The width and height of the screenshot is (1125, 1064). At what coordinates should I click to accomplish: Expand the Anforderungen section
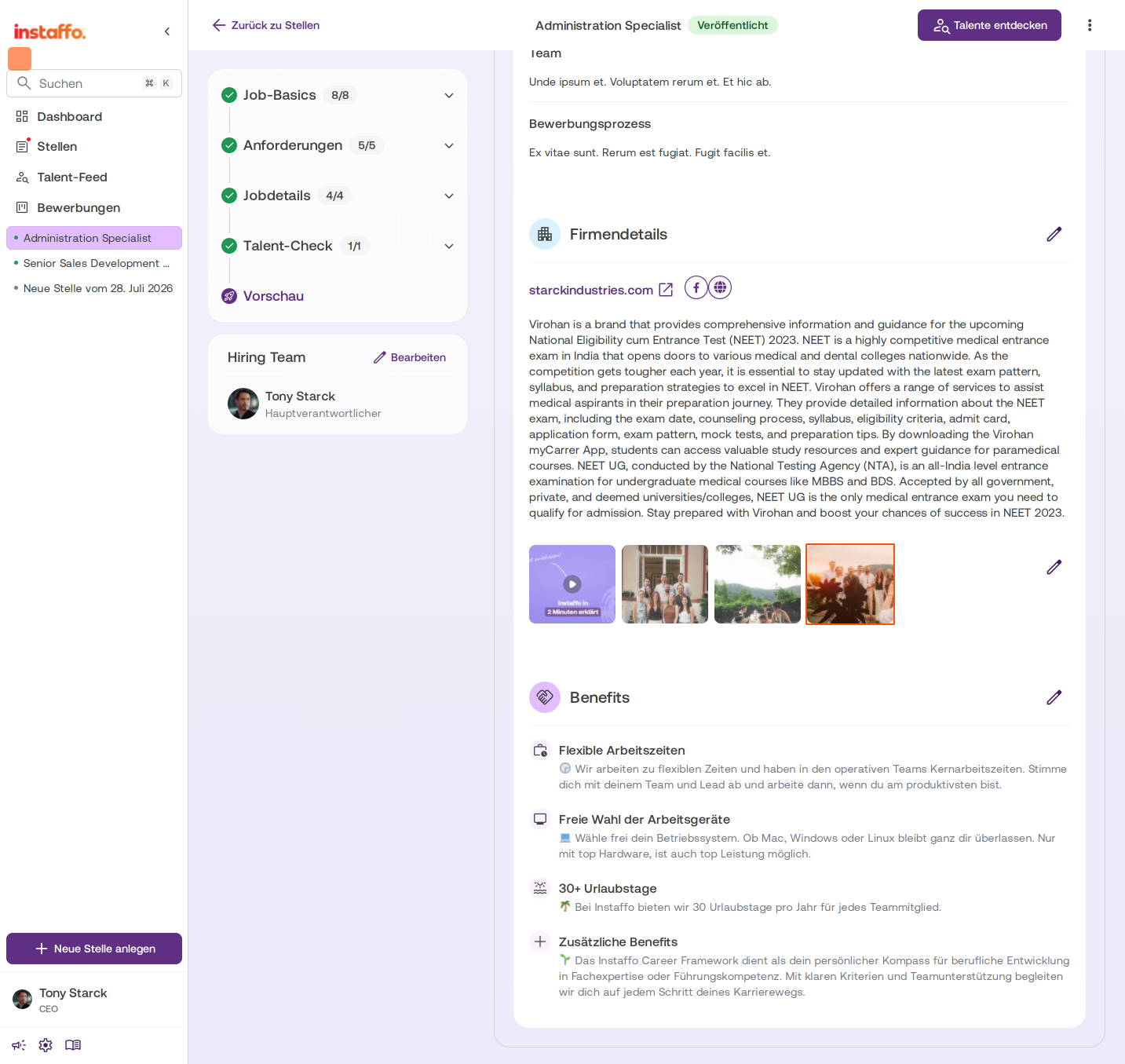point(449,145)
